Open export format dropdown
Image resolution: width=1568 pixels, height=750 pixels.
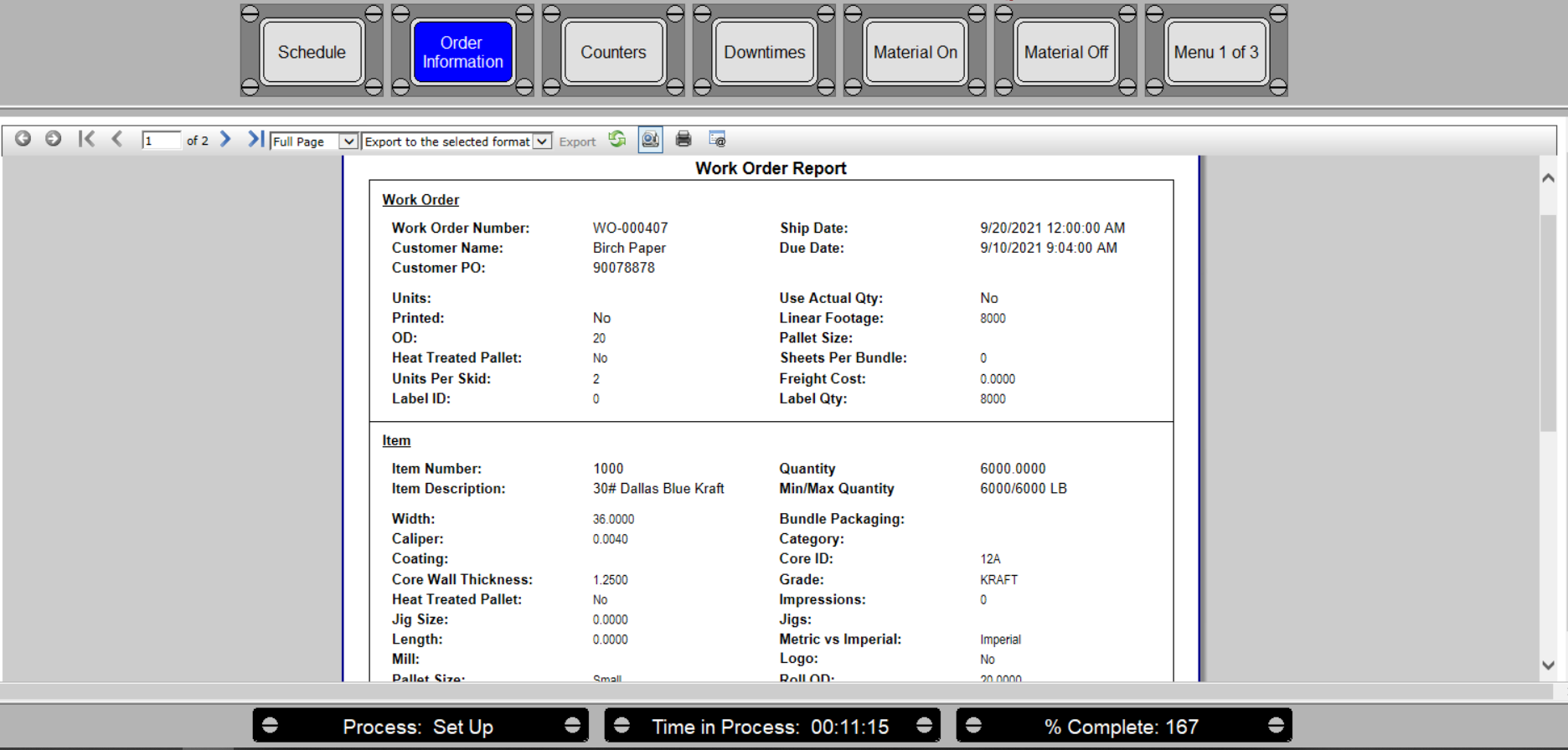pos(456,141)
